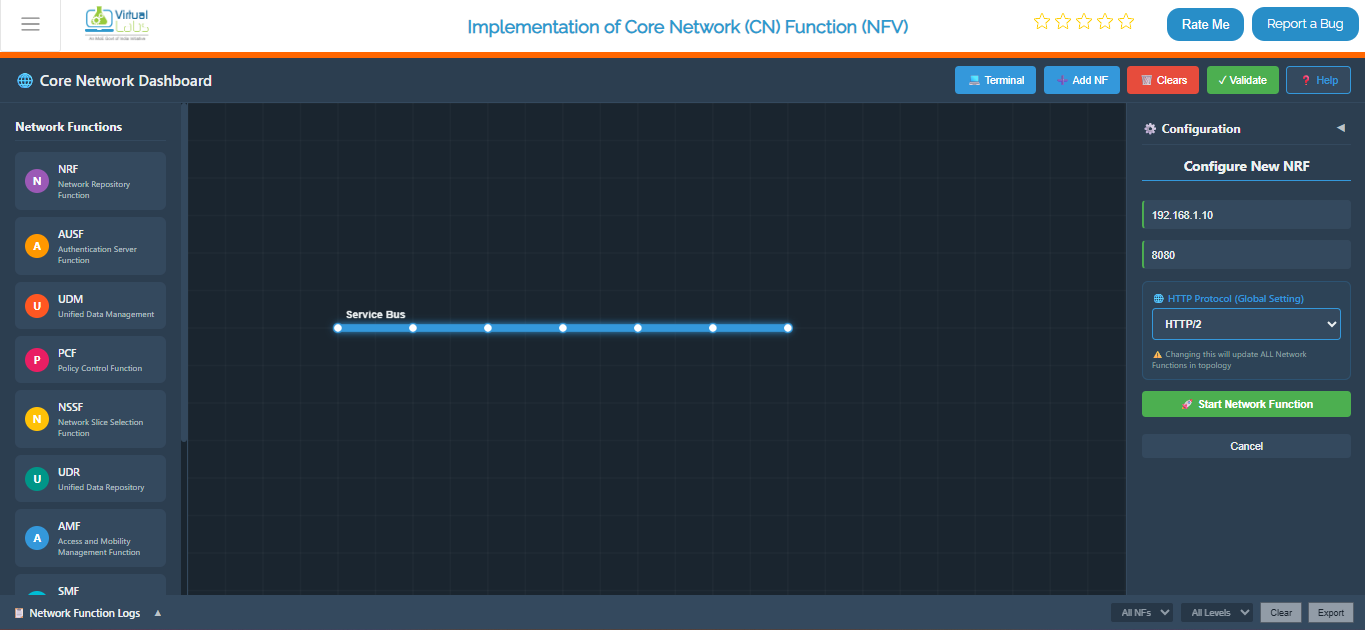Open the All Levels filter dropdown
Image resolution: width=1365 pixels, height=630 pixels.
click(1217, 613)
